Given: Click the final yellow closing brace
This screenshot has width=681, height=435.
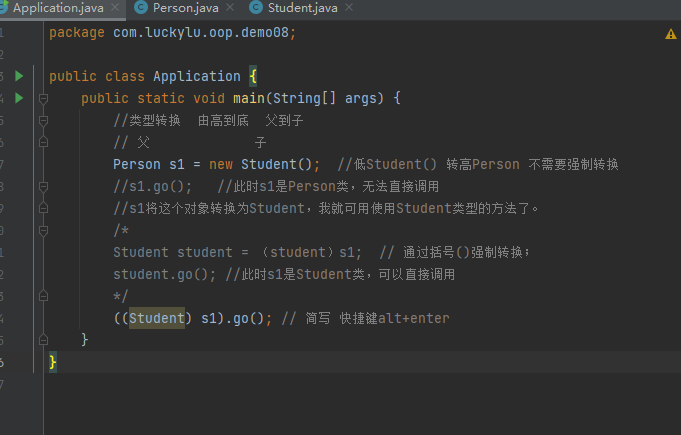Looking at the screenshot, I should click(x=53, y=362).
